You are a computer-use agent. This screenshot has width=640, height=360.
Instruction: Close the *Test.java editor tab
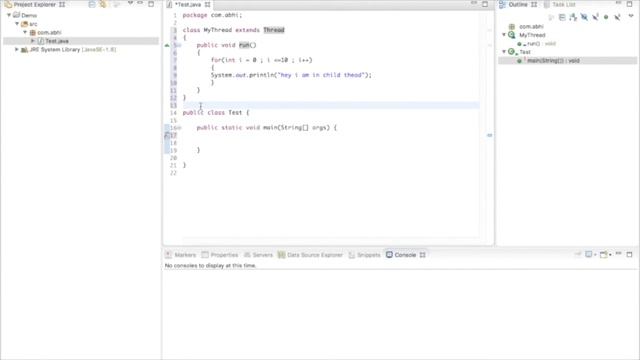(207, 4)
